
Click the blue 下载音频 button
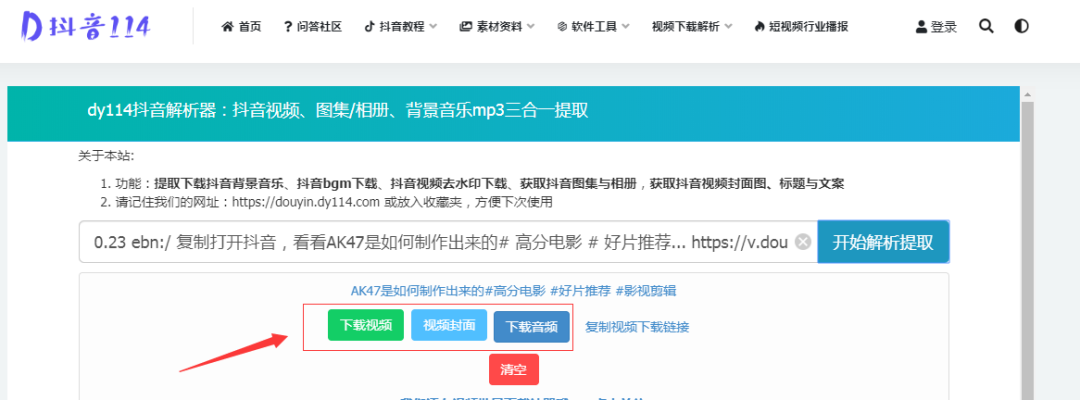point(532,326)
